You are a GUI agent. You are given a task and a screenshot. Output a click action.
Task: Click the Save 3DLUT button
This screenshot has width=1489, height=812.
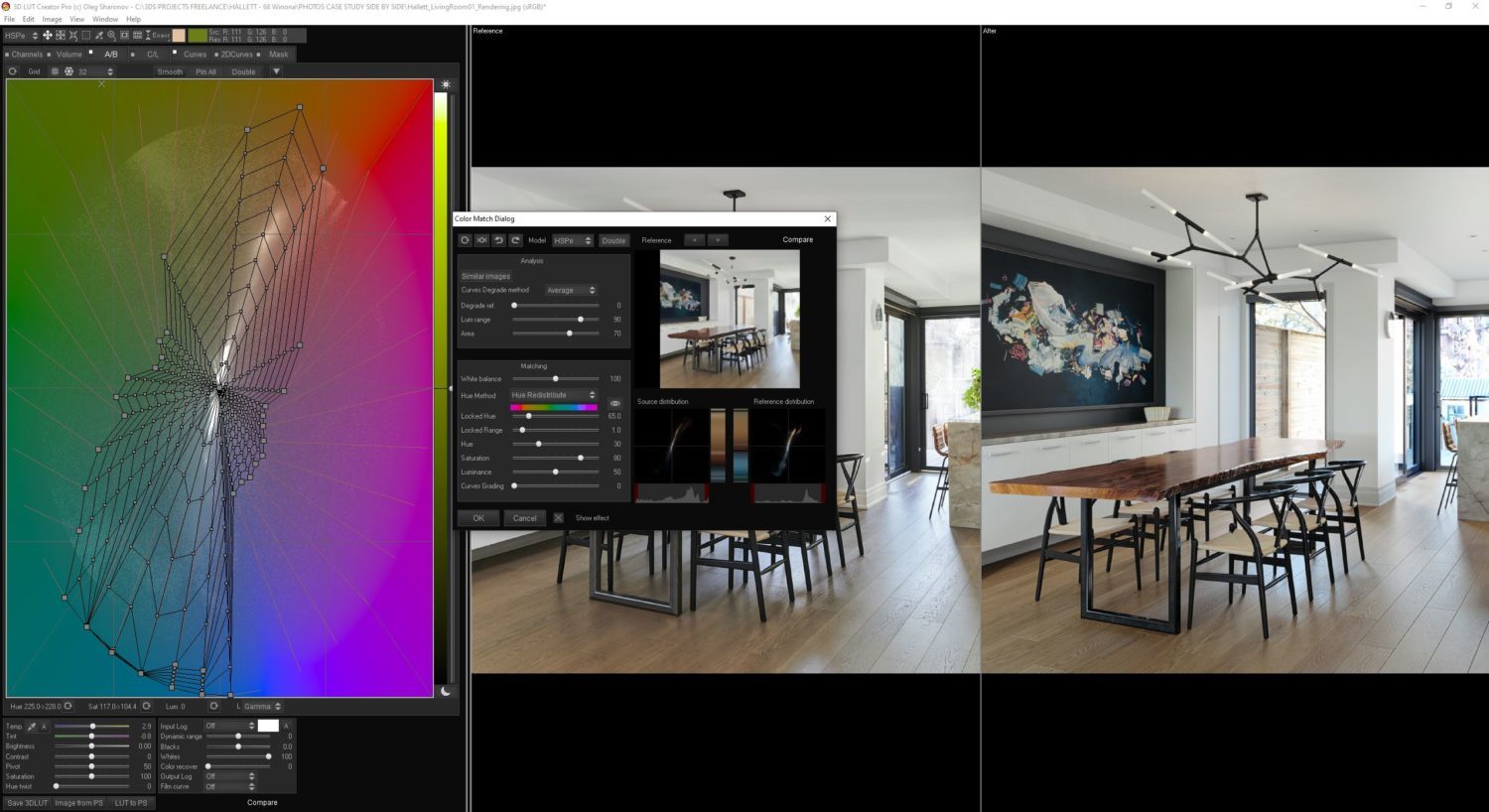pyautogui.click(x=27, y=802)
